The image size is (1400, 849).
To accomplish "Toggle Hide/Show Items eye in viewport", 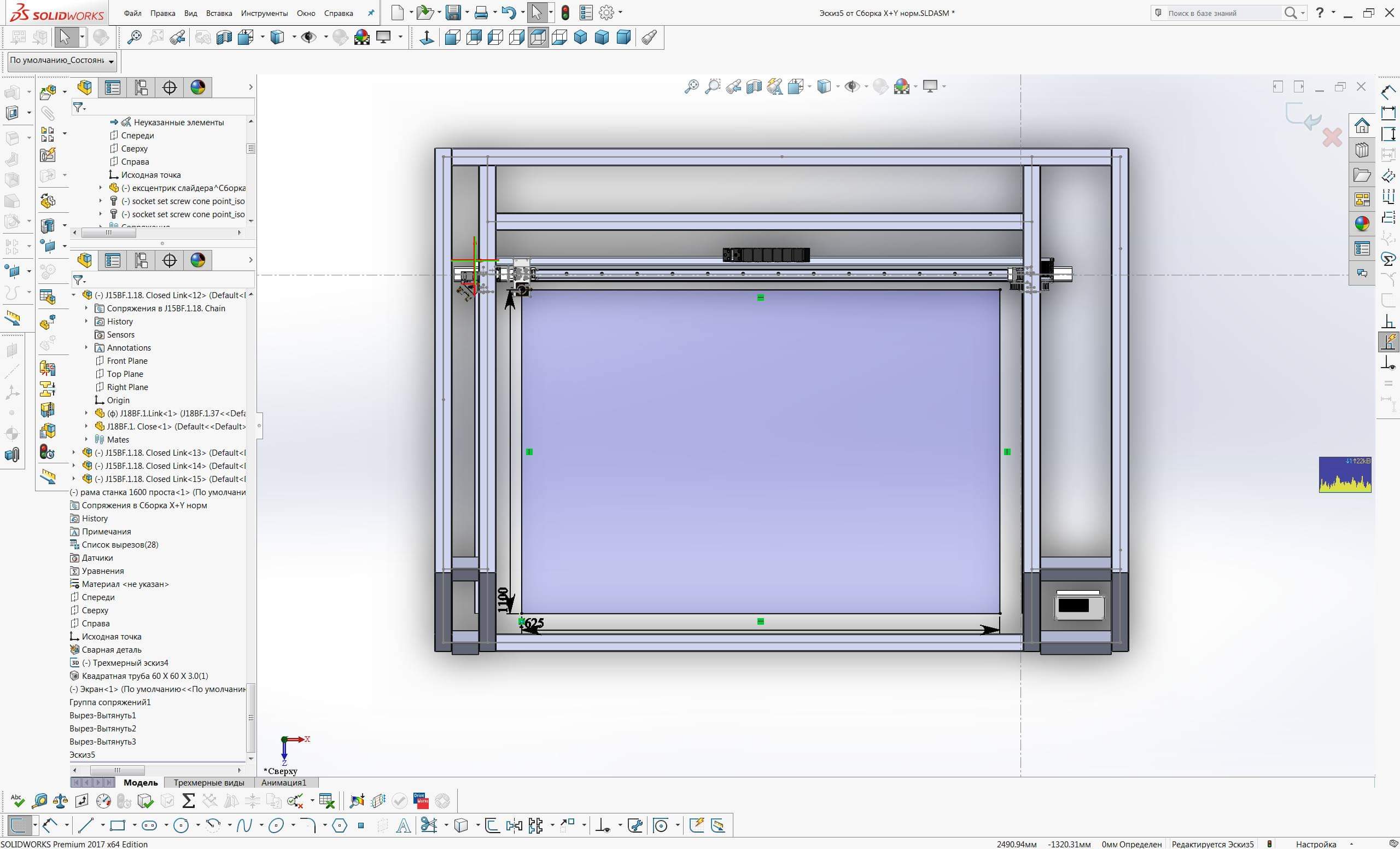I will [851, 86].
